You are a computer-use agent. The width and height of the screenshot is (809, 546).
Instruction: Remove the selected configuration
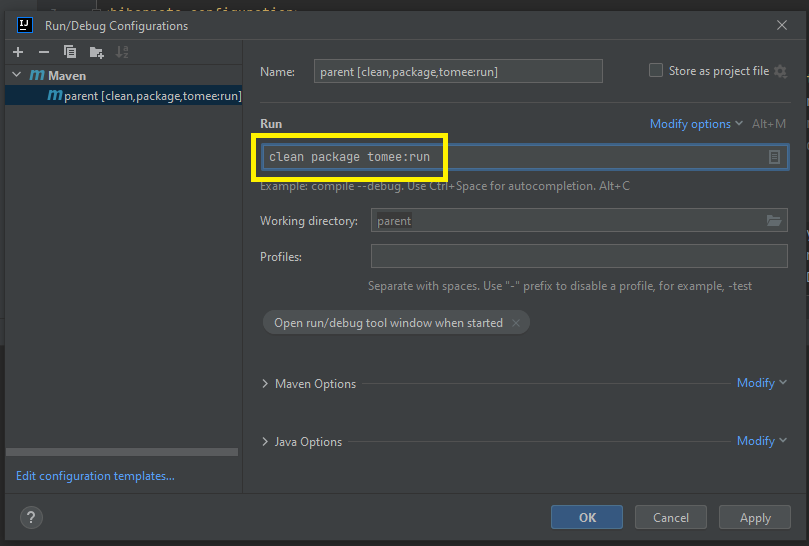coord(44,52)
